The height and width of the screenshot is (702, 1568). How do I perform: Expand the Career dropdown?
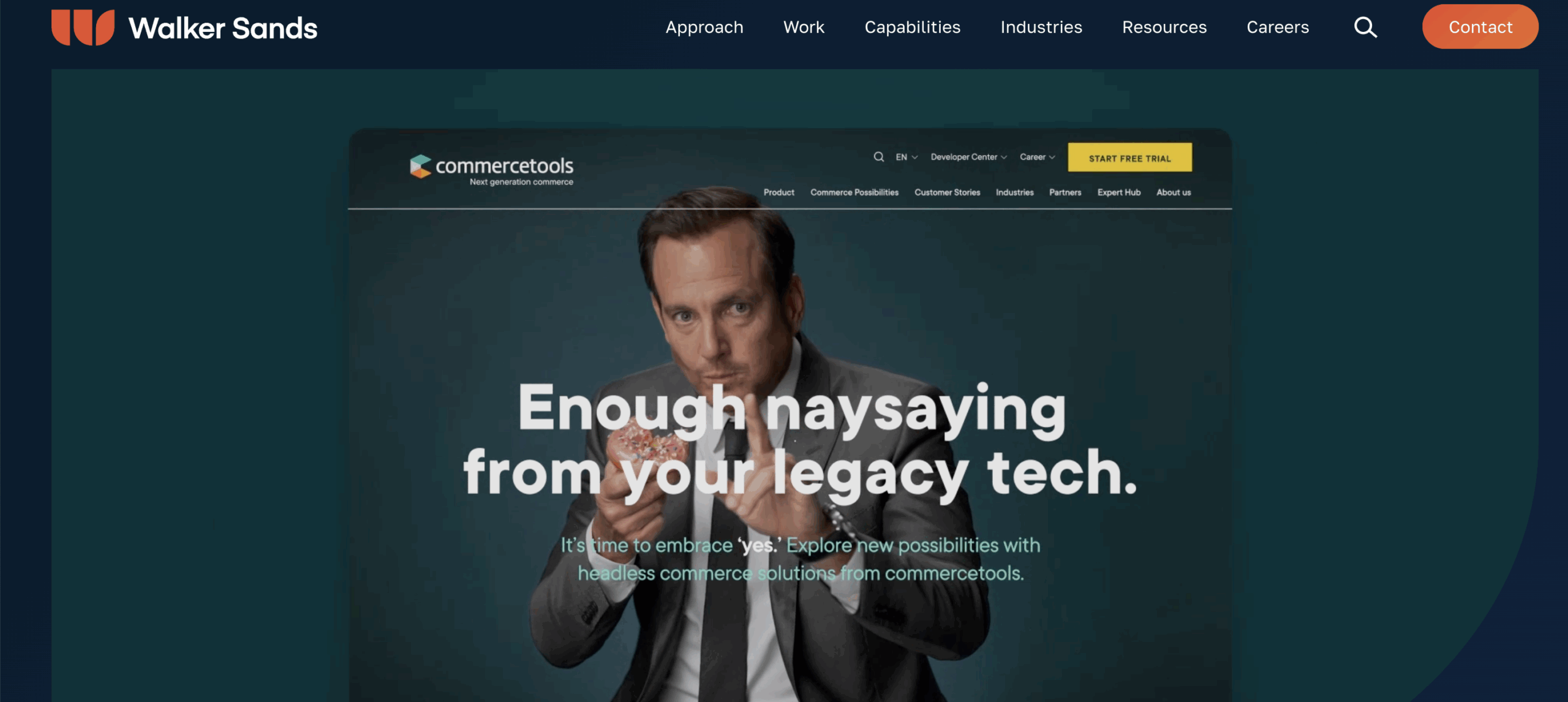coord(1037,157)
